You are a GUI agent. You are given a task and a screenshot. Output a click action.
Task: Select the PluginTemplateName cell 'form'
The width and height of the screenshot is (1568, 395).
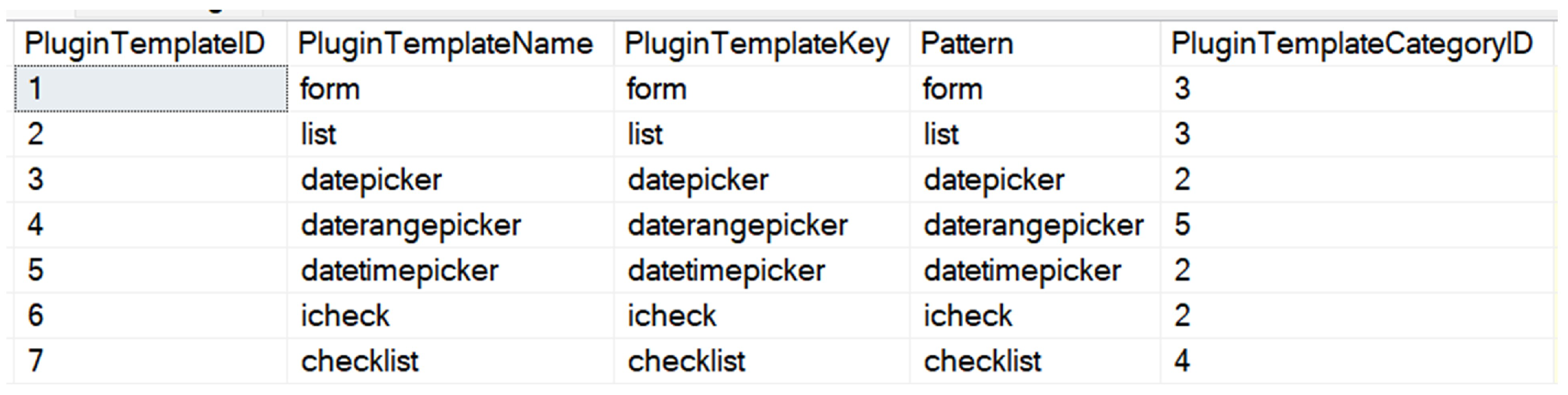[x=331, y=89]
